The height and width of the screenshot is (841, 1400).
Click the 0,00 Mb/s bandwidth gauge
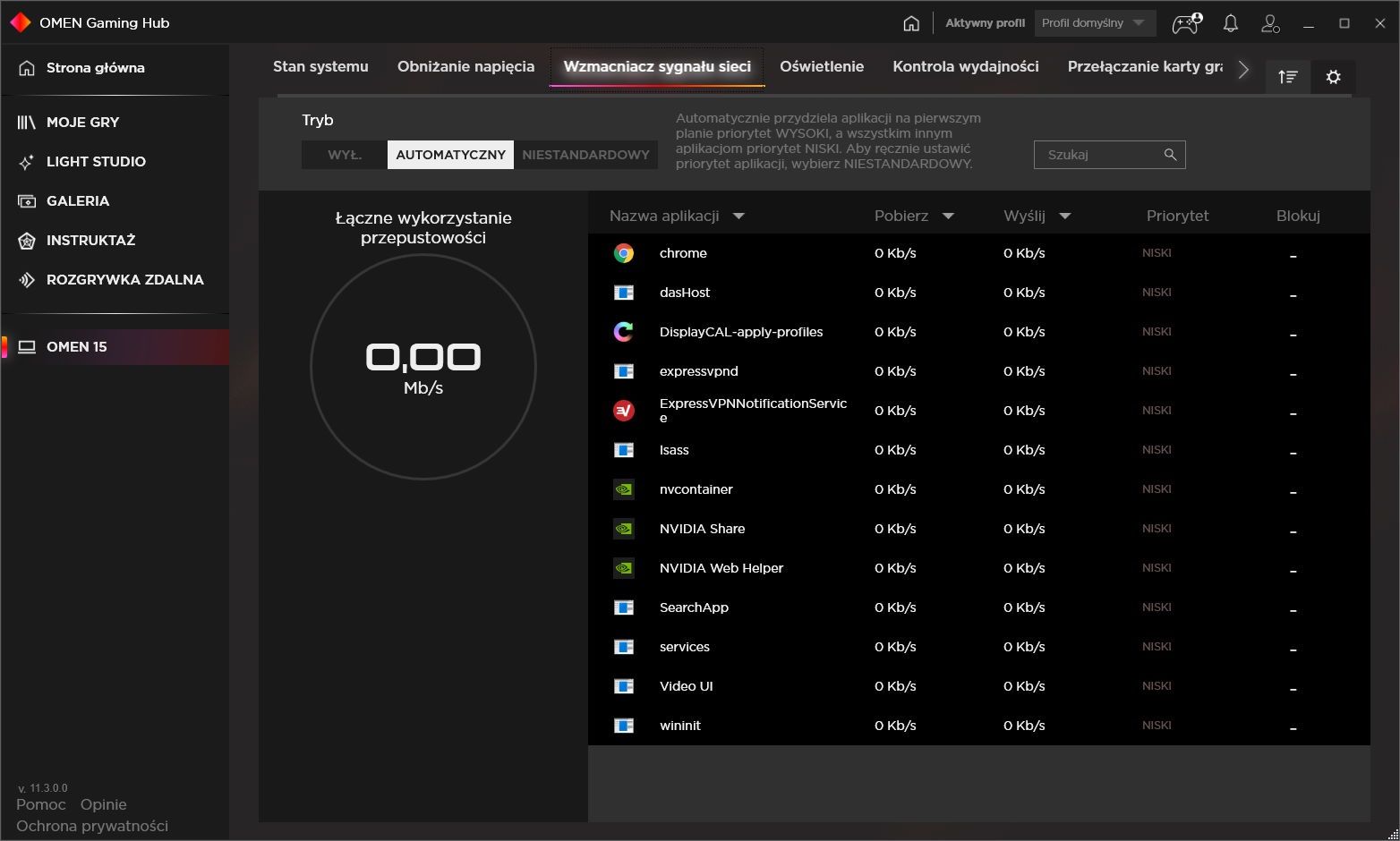pos(423,368)
